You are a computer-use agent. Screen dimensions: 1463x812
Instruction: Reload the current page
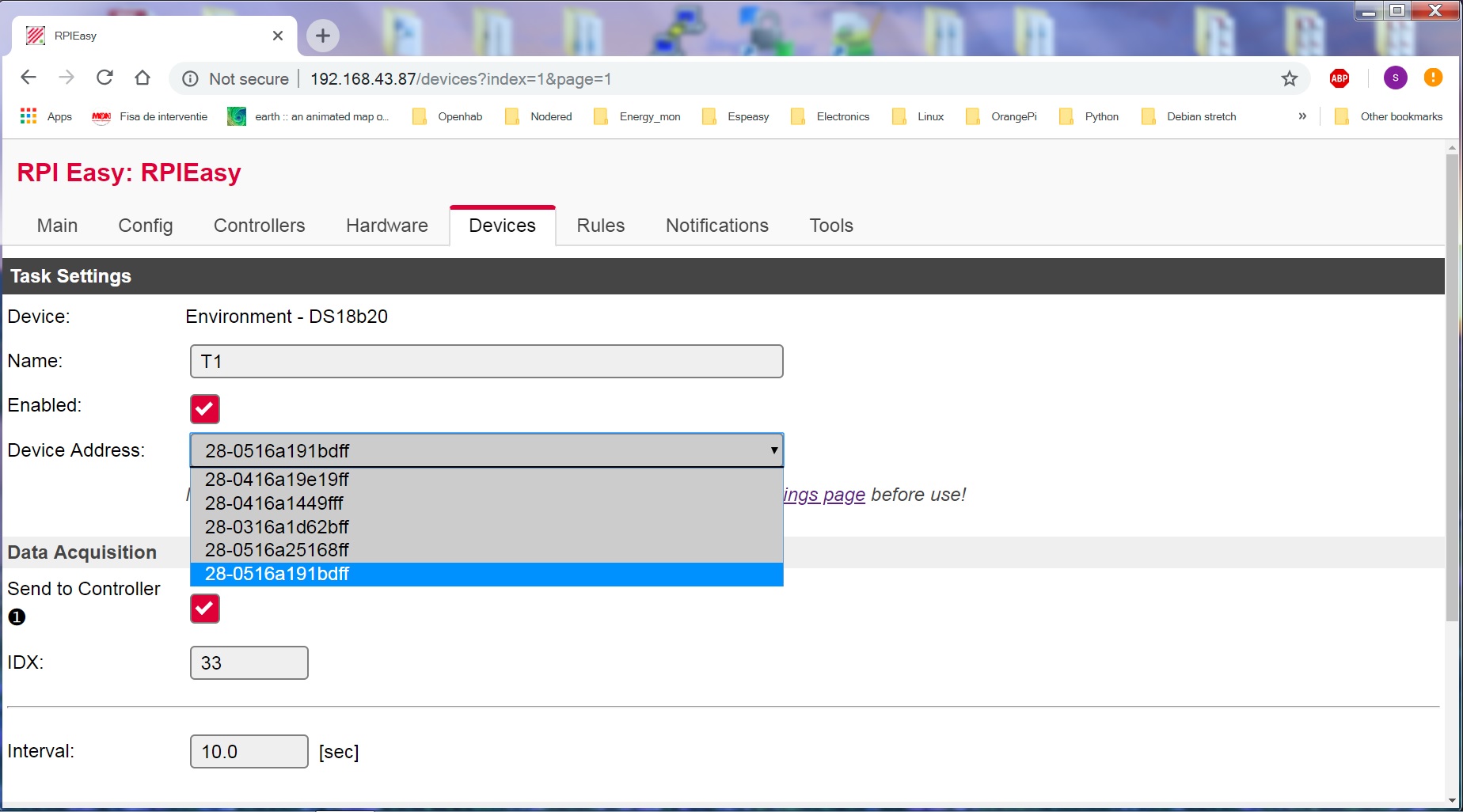coord(104,78)
